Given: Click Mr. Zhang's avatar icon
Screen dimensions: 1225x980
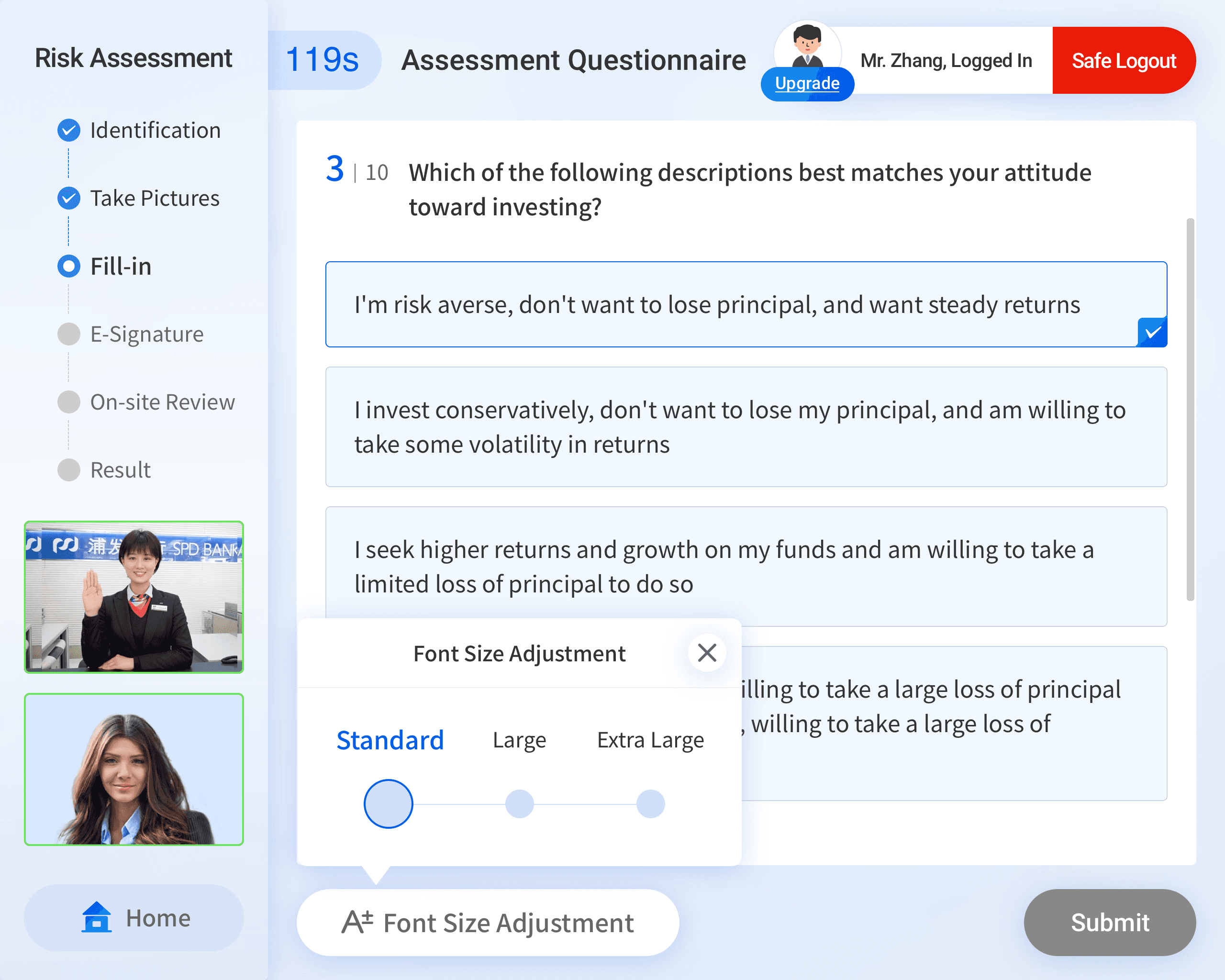Looking at the screenshot, I should tap(807, 46).
